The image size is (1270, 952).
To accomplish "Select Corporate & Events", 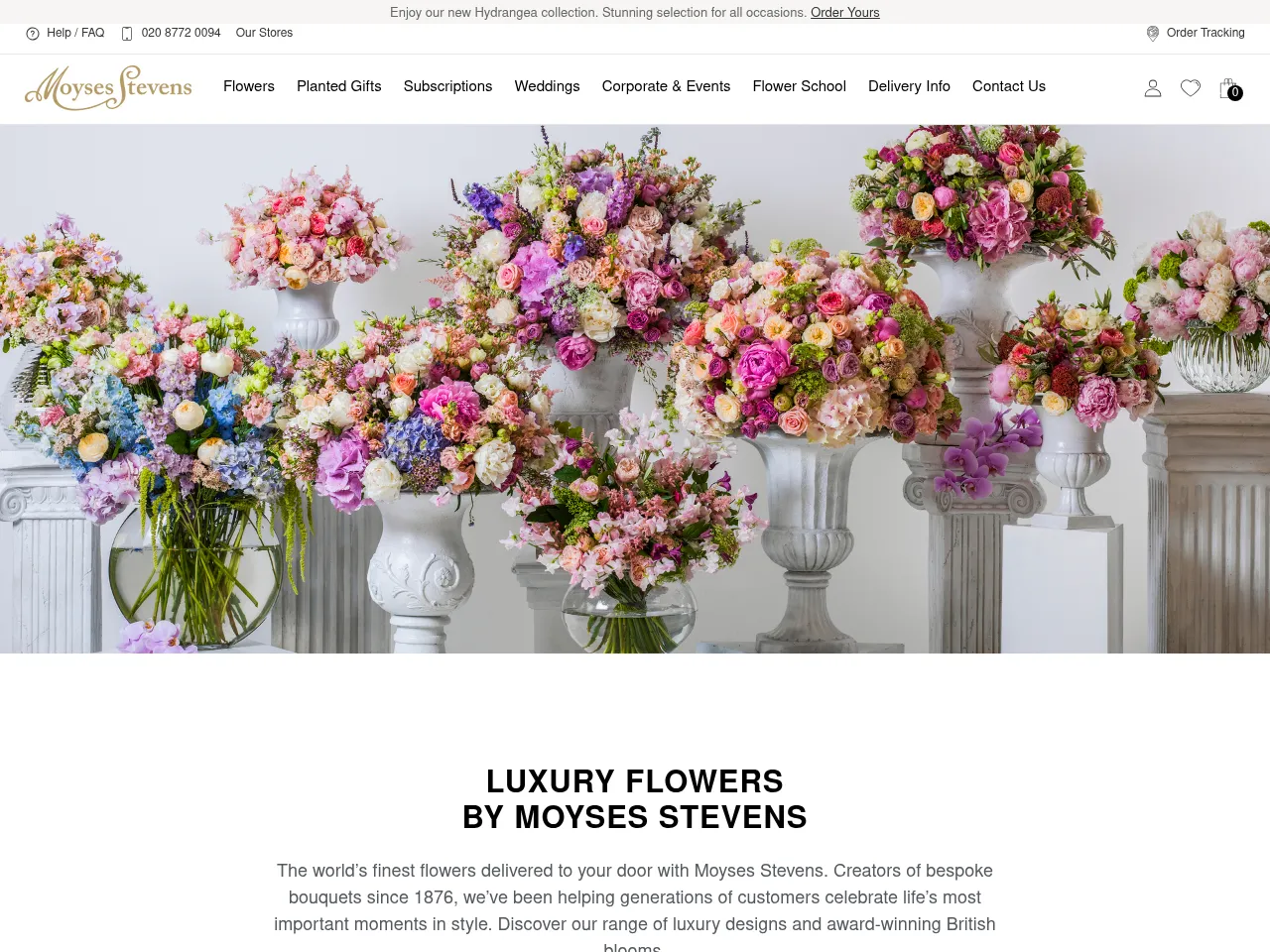I will (x=666, y=86).
